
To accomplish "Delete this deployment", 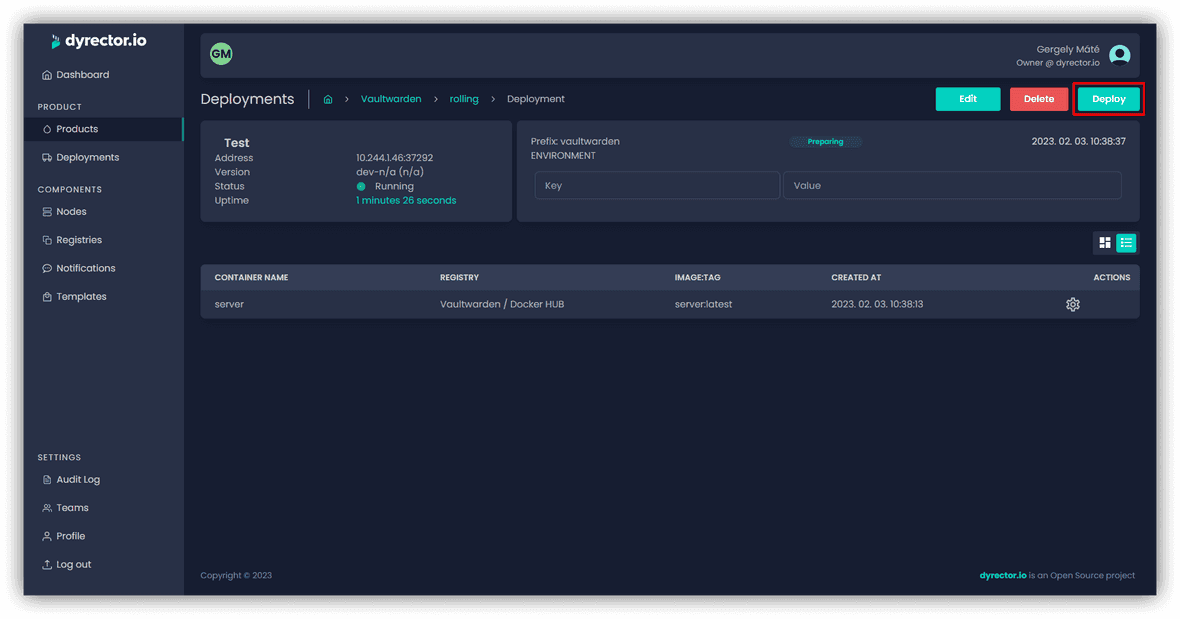I will 1039,99.
